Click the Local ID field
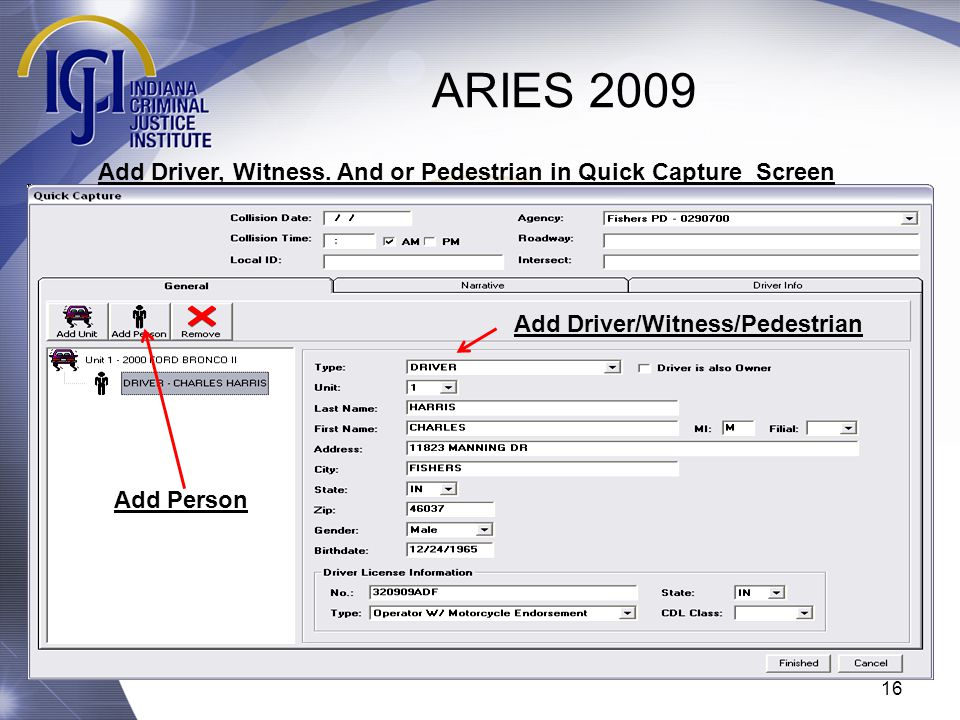This screenshot has height=720, width=960. [413, 262]
